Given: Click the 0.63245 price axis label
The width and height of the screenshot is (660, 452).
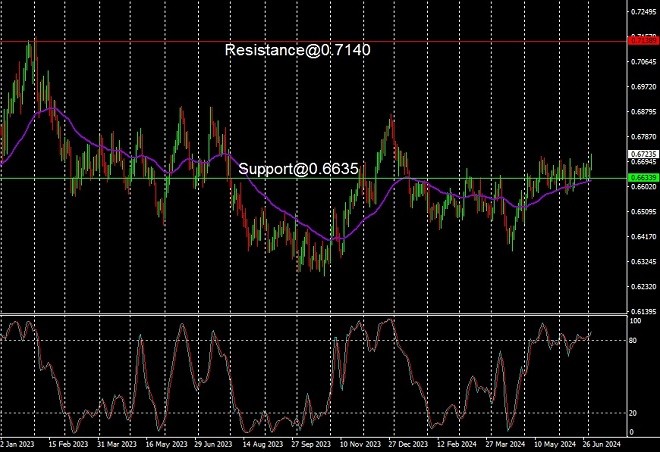Looking at the screenshot, I should pos(644,261).
